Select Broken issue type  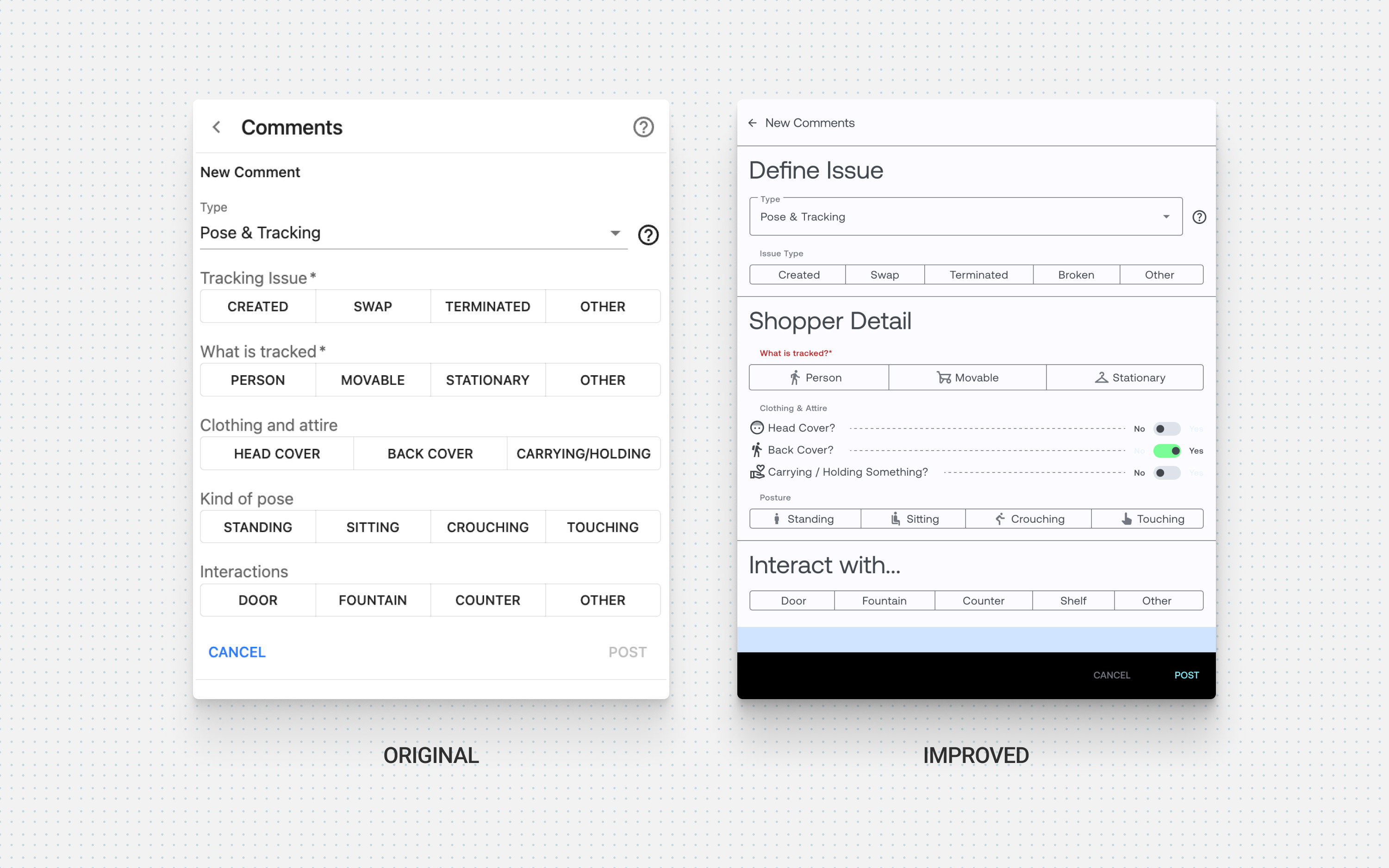pyautogui.click(x=1076, y=274)
